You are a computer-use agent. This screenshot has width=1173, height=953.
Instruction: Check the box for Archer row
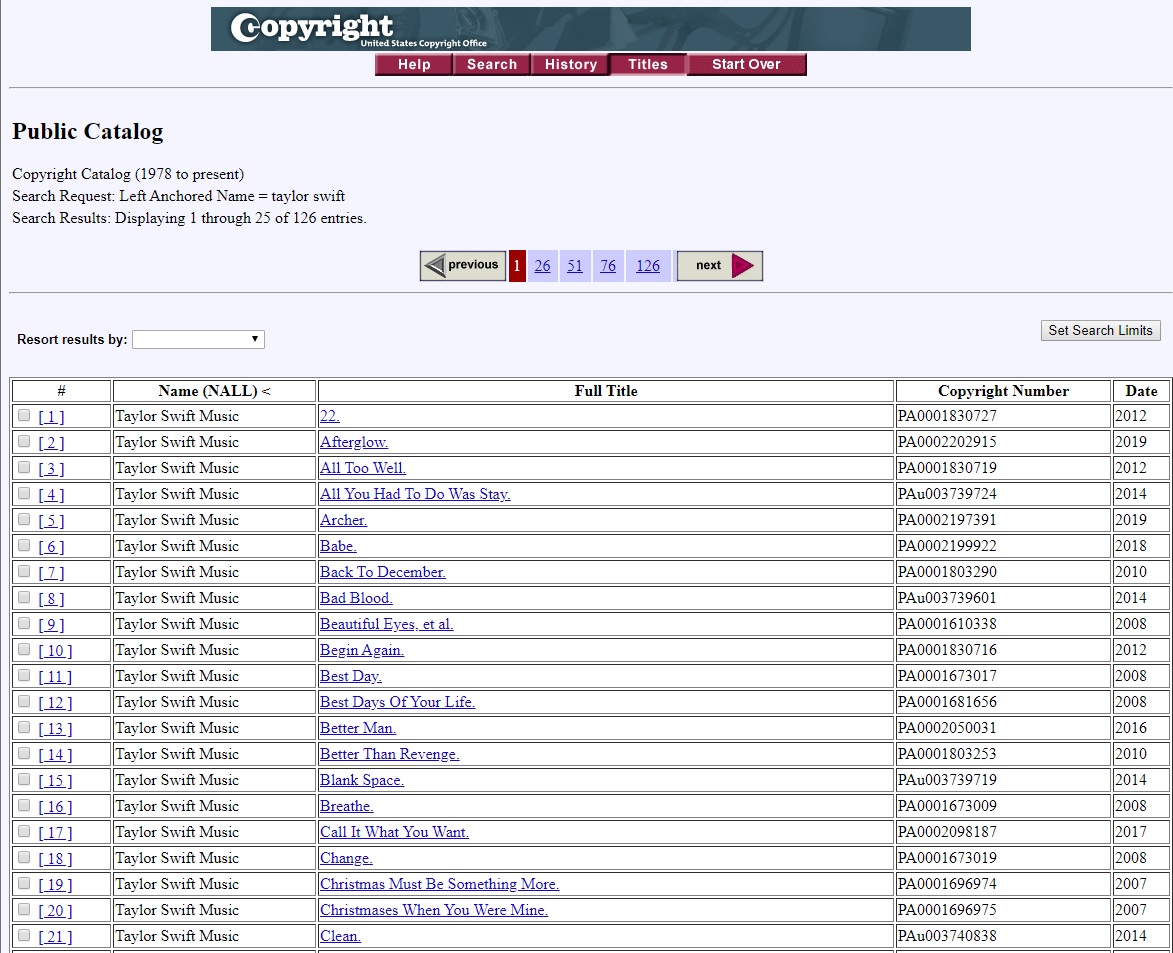tap(24, 519)
